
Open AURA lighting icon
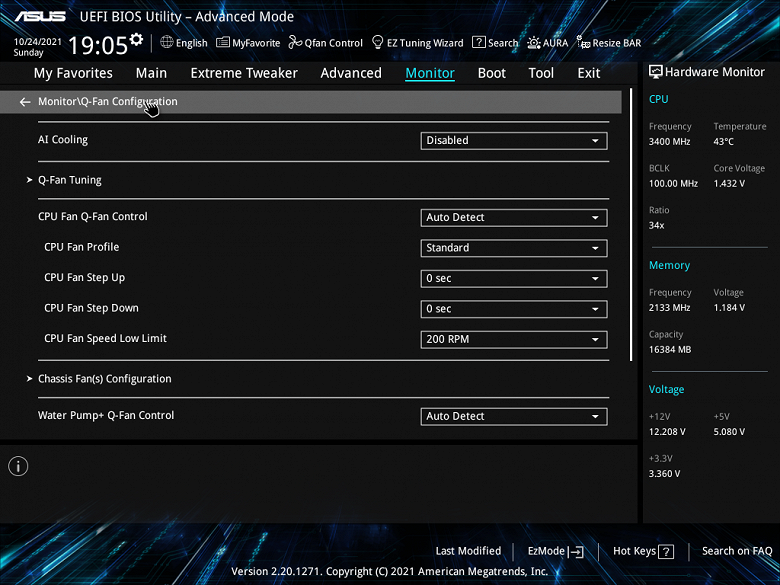[x=534, y=43]
